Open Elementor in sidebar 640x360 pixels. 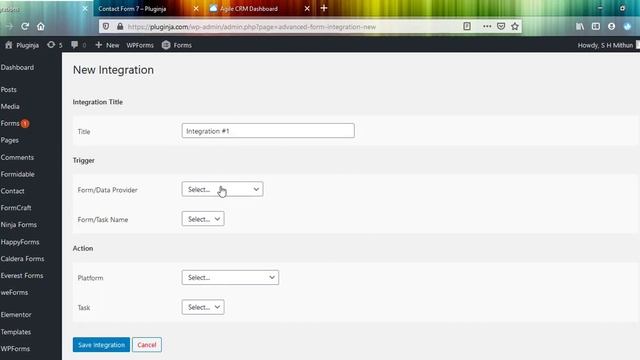coord(16,315)
